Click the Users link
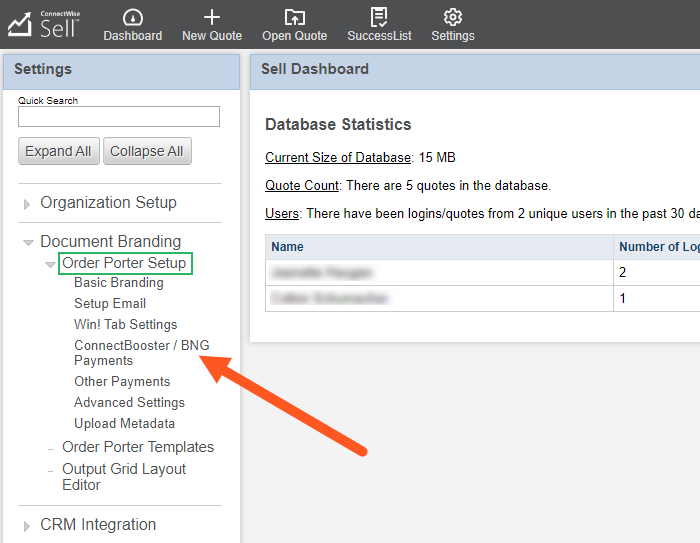 [x=282, y=214]
